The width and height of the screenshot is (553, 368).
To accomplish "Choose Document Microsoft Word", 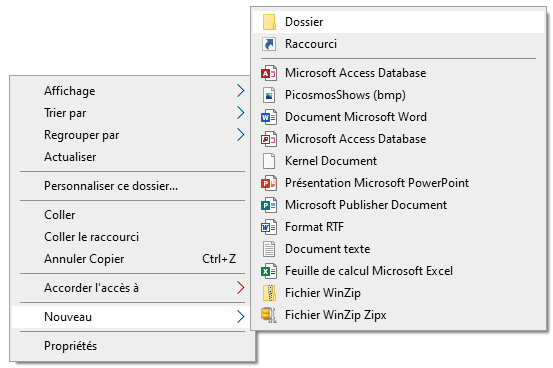I will [x=399, y=117].
